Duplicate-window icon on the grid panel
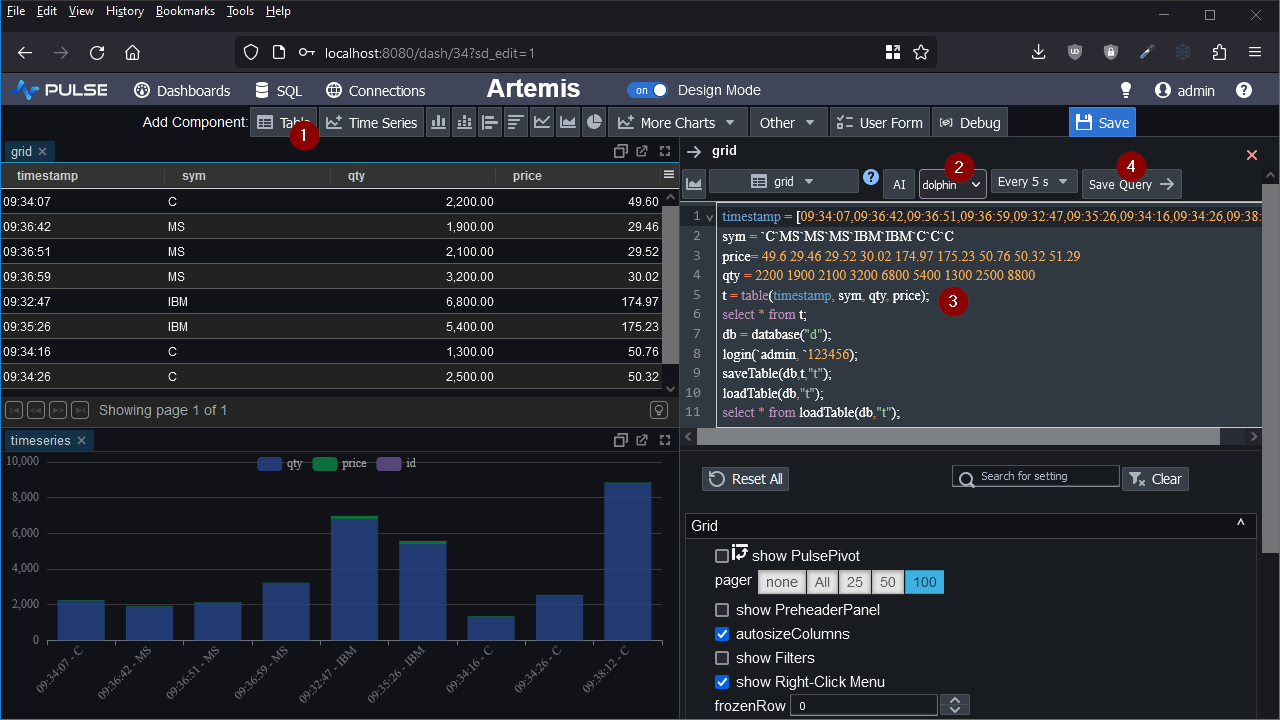The height and width of the screenshot is (720, 1280). coord(620,151)
